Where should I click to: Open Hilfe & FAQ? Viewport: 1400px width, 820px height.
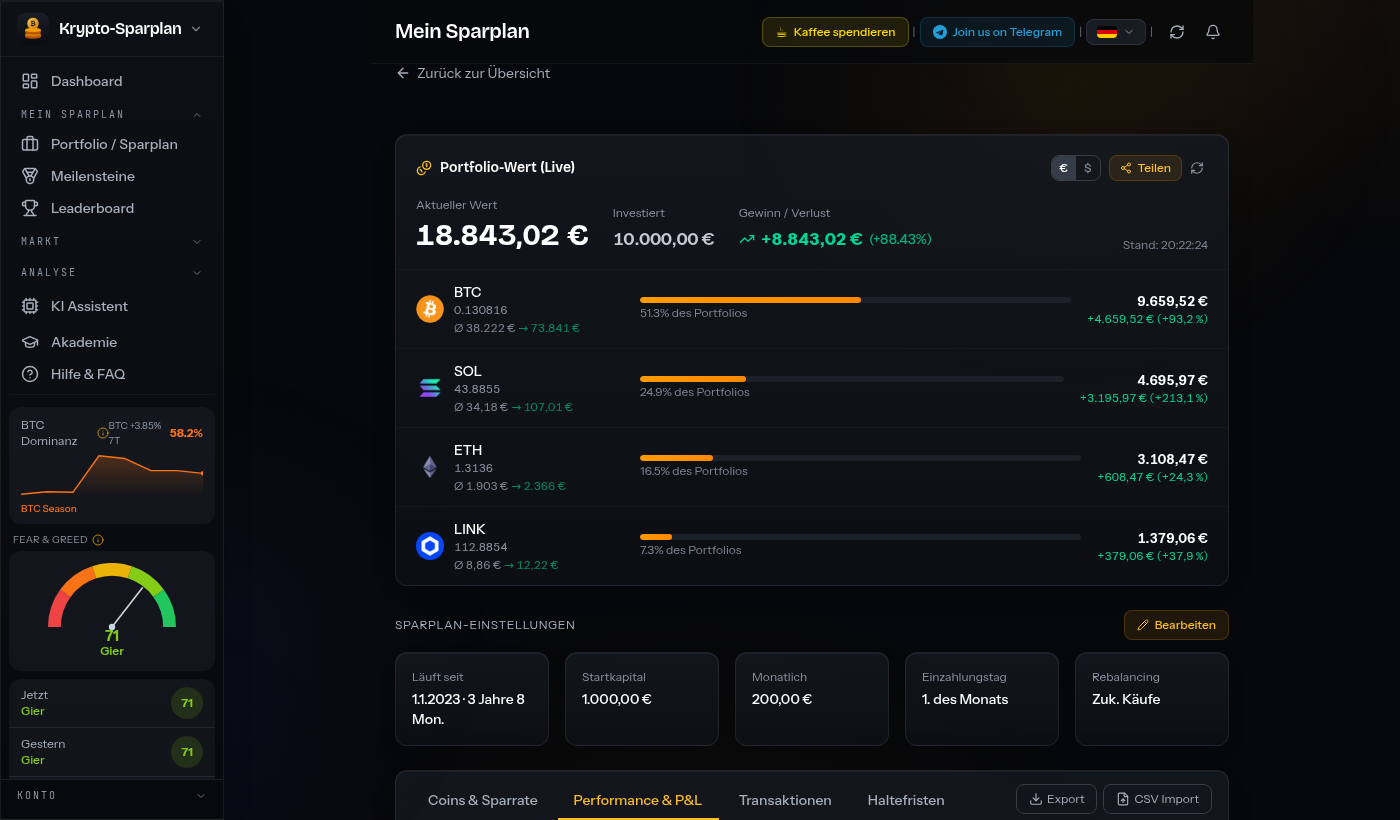112,374
